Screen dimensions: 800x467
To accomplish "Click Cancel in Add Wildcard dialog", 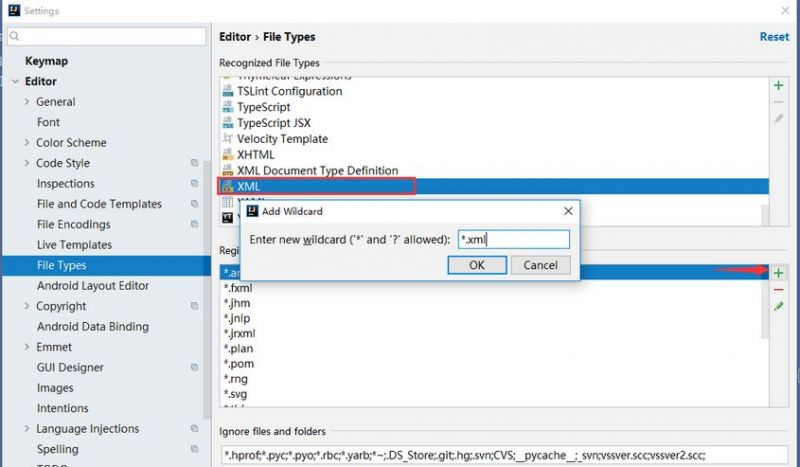I will pos(540,265).
